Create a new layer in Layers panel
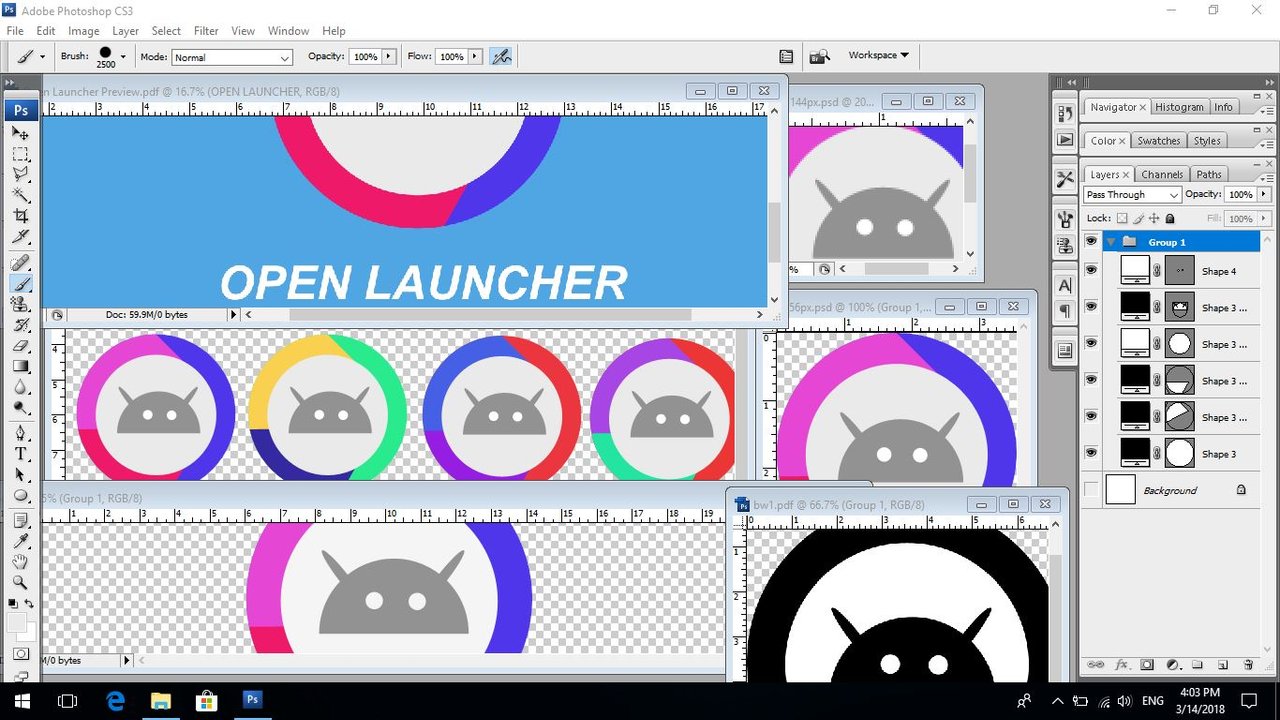 coord(1222,665)
